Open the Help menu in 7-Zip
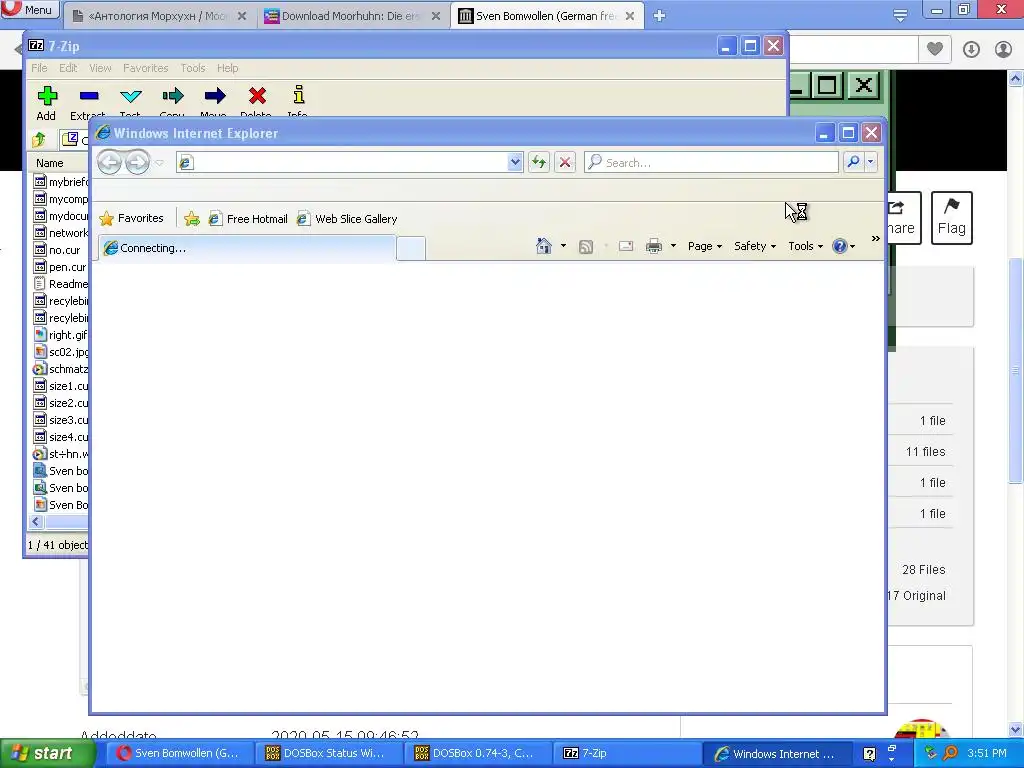 227,68
